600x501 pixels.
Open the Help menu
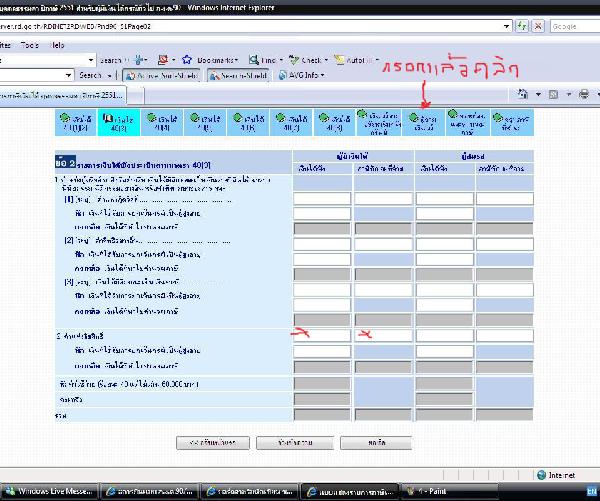pyautogui.click(x=57, y=45)
